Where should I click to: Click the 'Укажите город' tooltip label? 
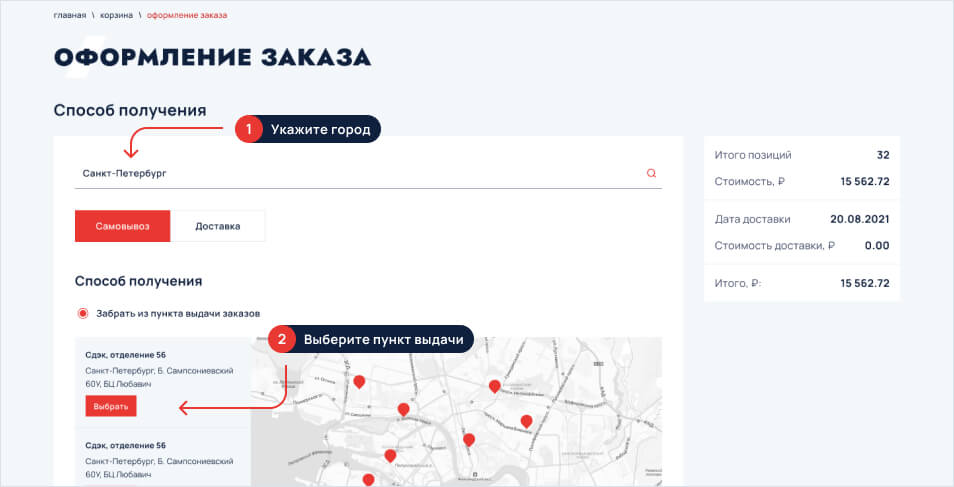tap(320, 129)
